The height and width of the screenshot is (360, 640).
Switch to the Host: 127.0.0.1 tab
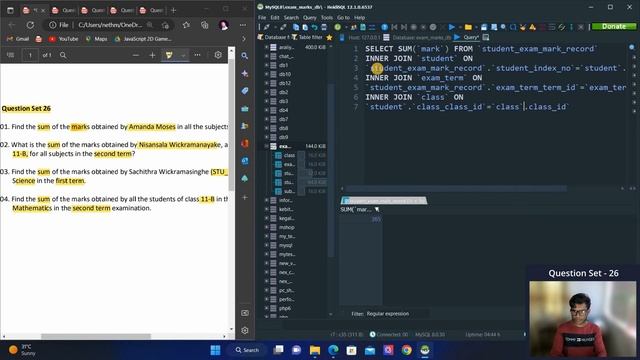[360, 37]
